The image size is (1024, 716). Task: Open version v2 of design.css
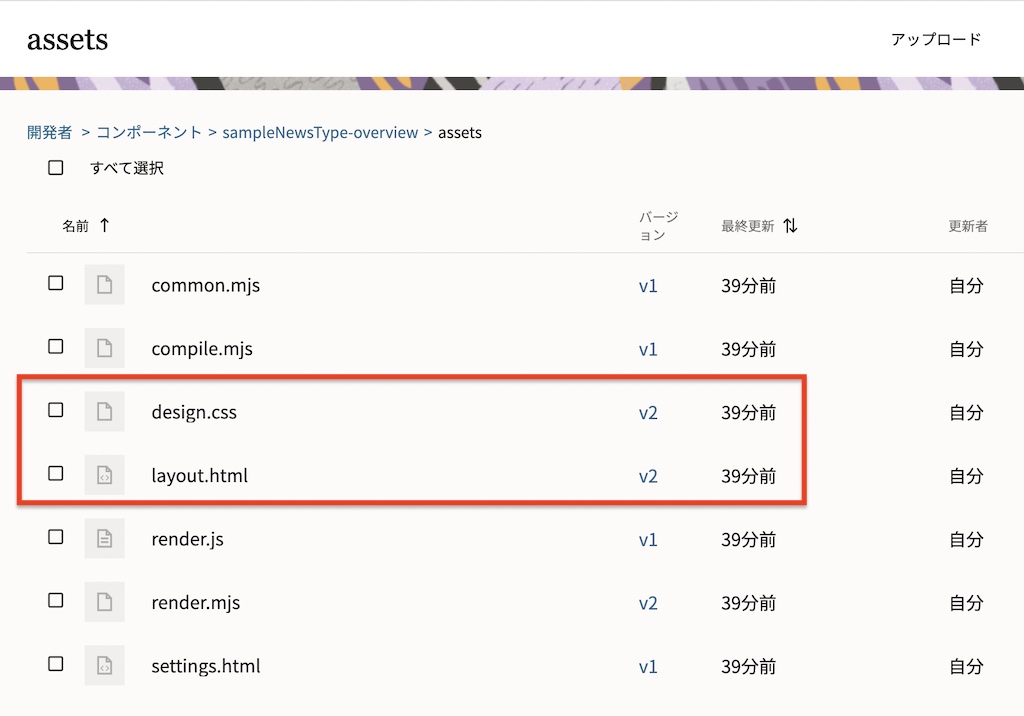648,412
